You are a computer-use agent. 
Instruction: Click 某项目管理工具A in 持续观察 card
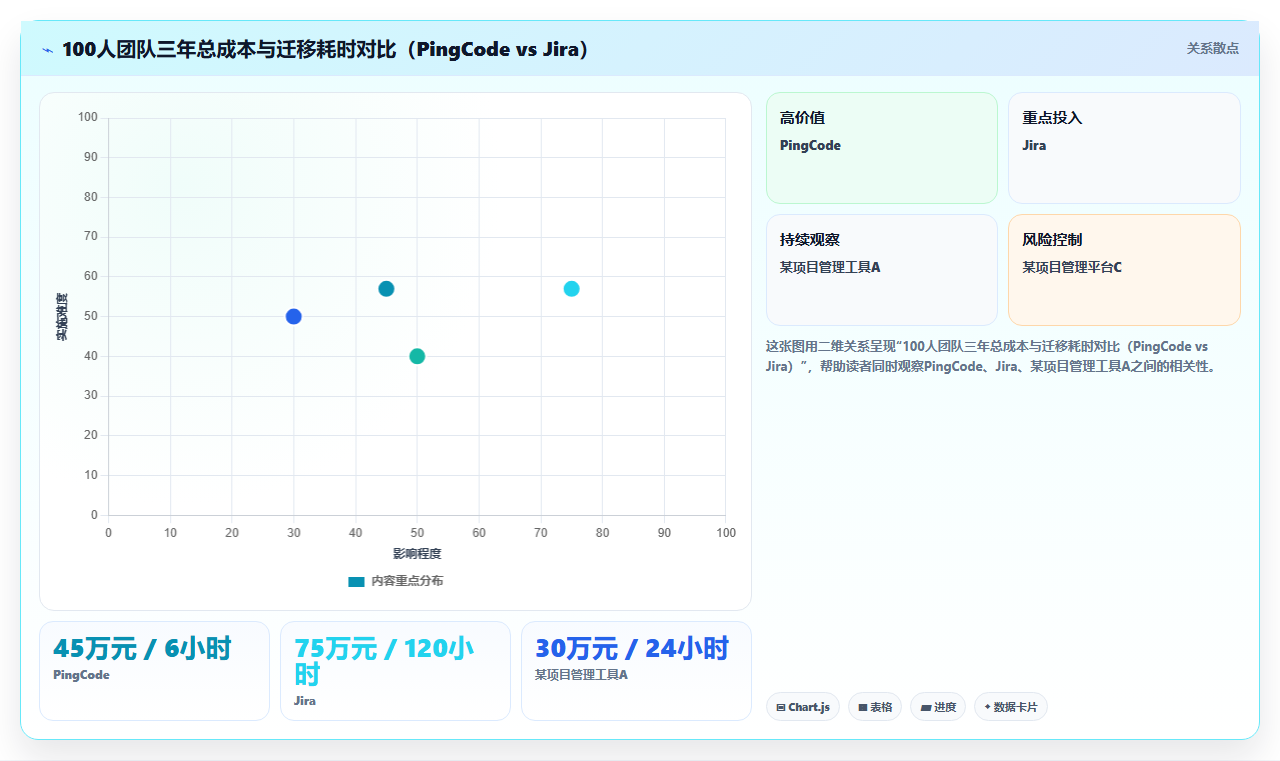click(830, 268)
